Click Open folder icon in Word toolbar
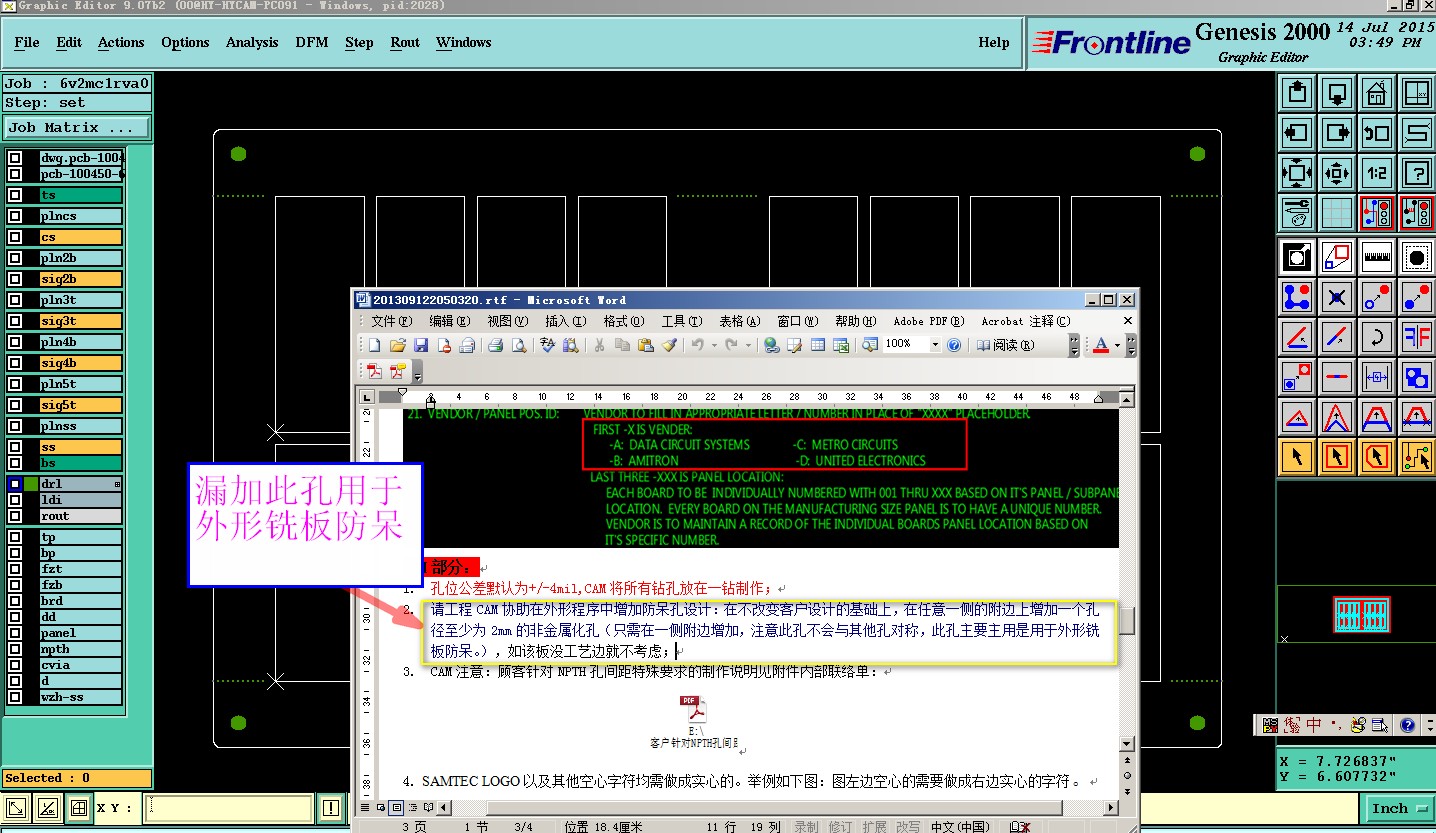The height and width of the screenshot is (833, 1436). pos(397,345)
